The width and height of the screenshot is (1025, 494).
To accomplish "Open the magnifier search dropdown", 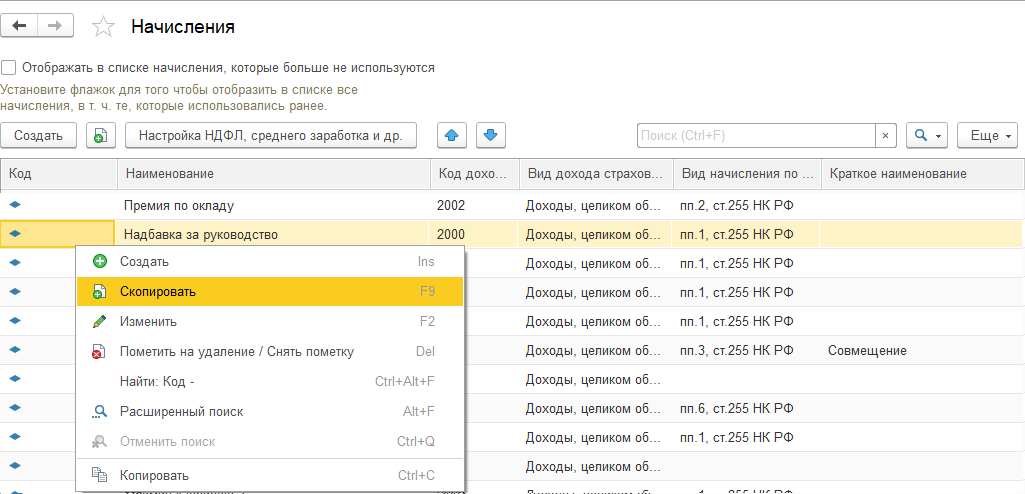I will (x=926, y=135).
